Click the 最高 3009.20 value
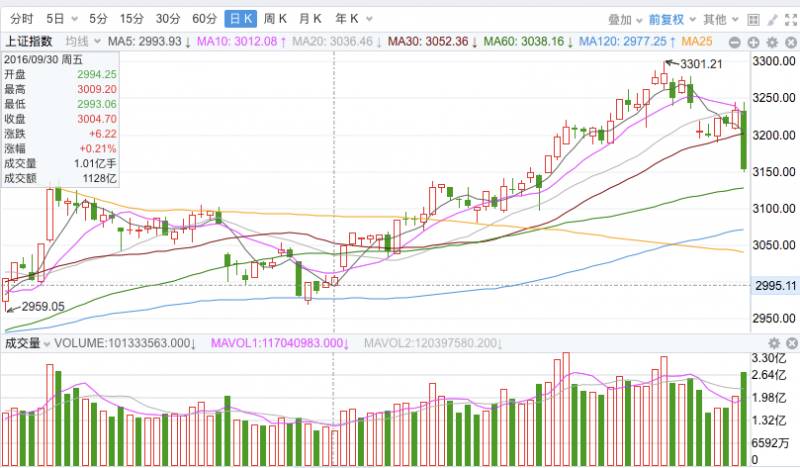Image resolution: width=800 pixels, height=468 pixels. point(97,89)
